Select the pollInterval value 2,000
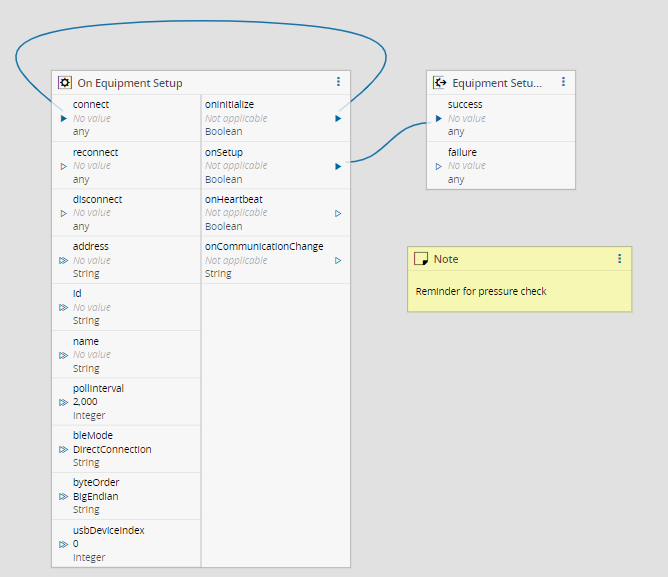Viewport: 668px width, 577px height. pyautogui.click(x=85, y=402)
